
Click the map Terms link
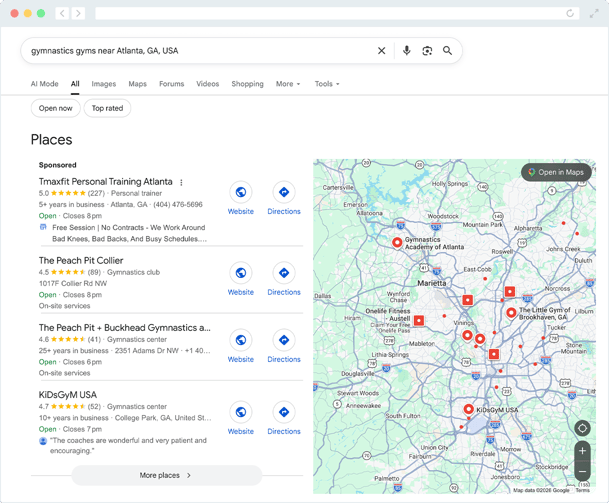pyautogui.click(x=582, y=490)
